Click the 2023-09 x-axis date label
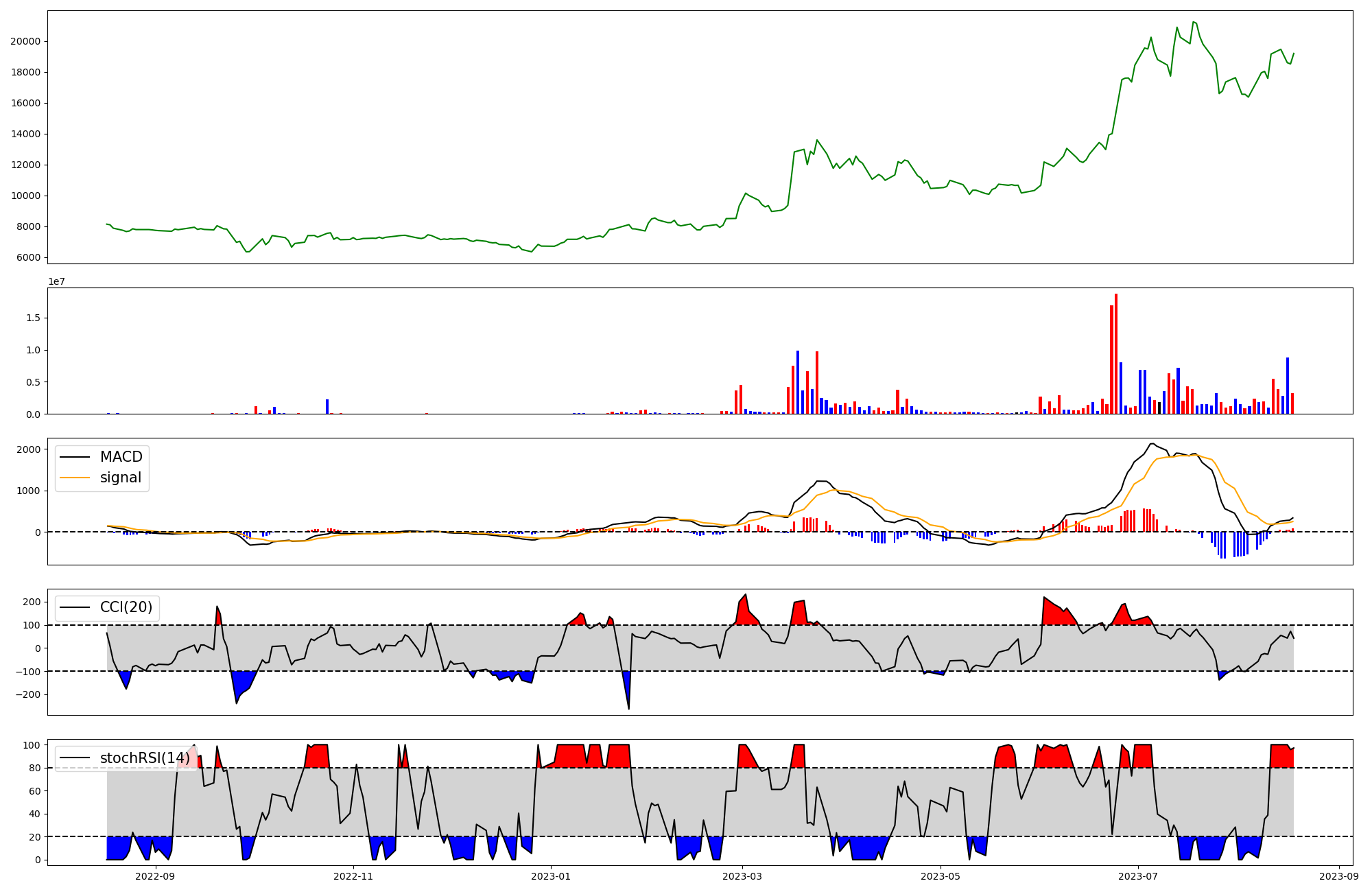The height and width of the screenshot is (892, 1372). pos(1339,876)
